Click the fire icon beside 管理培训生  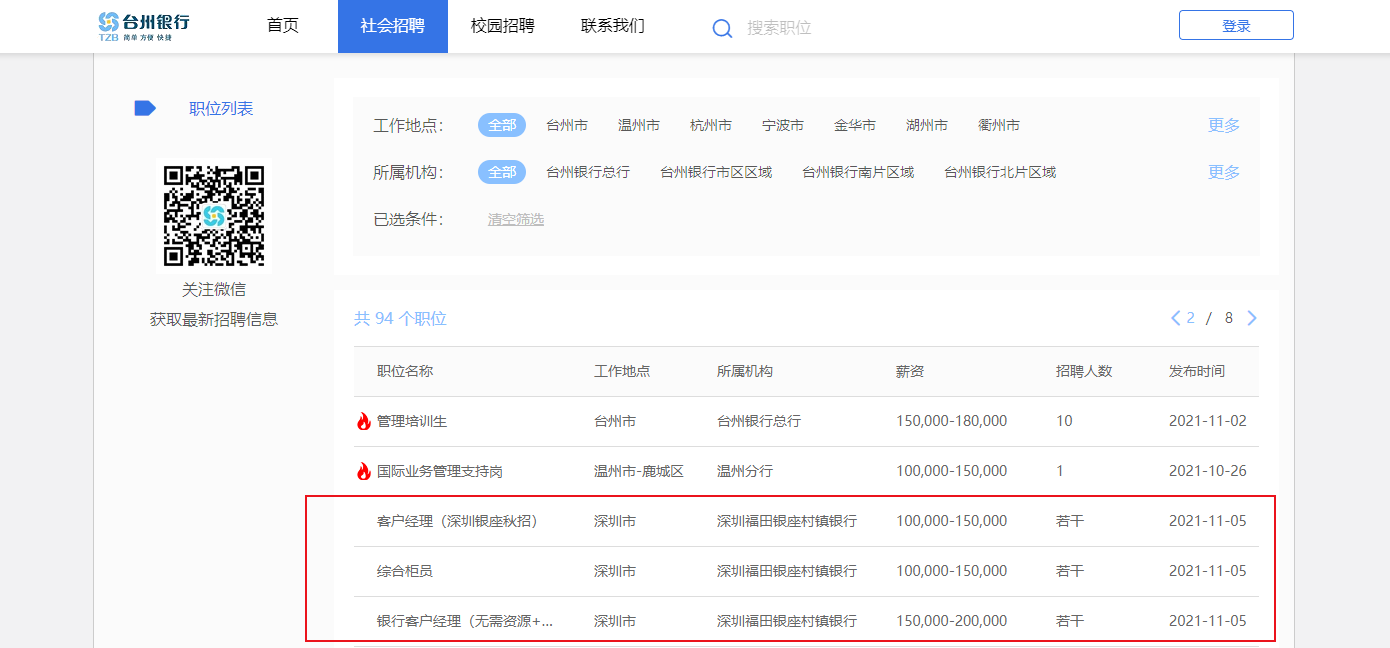tap(364, 421)
